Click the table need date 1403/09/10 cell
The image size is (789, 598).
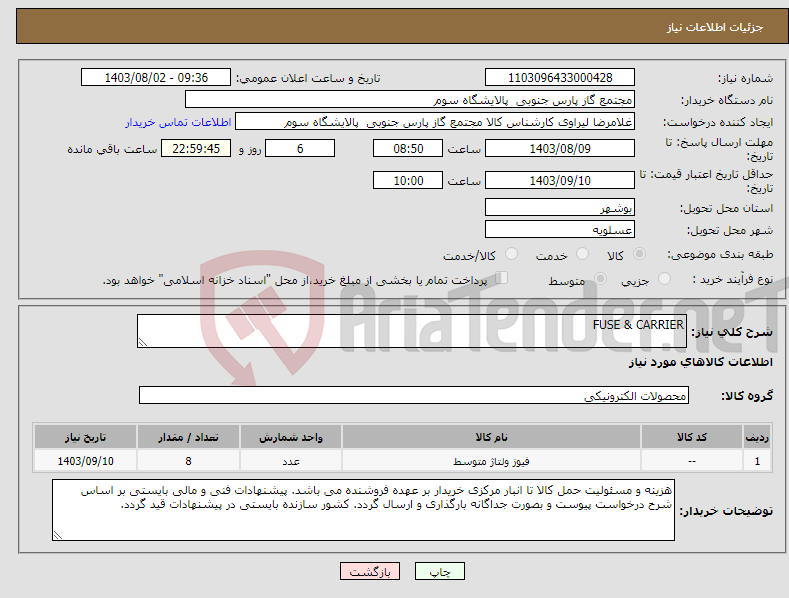tap(86, 461)
